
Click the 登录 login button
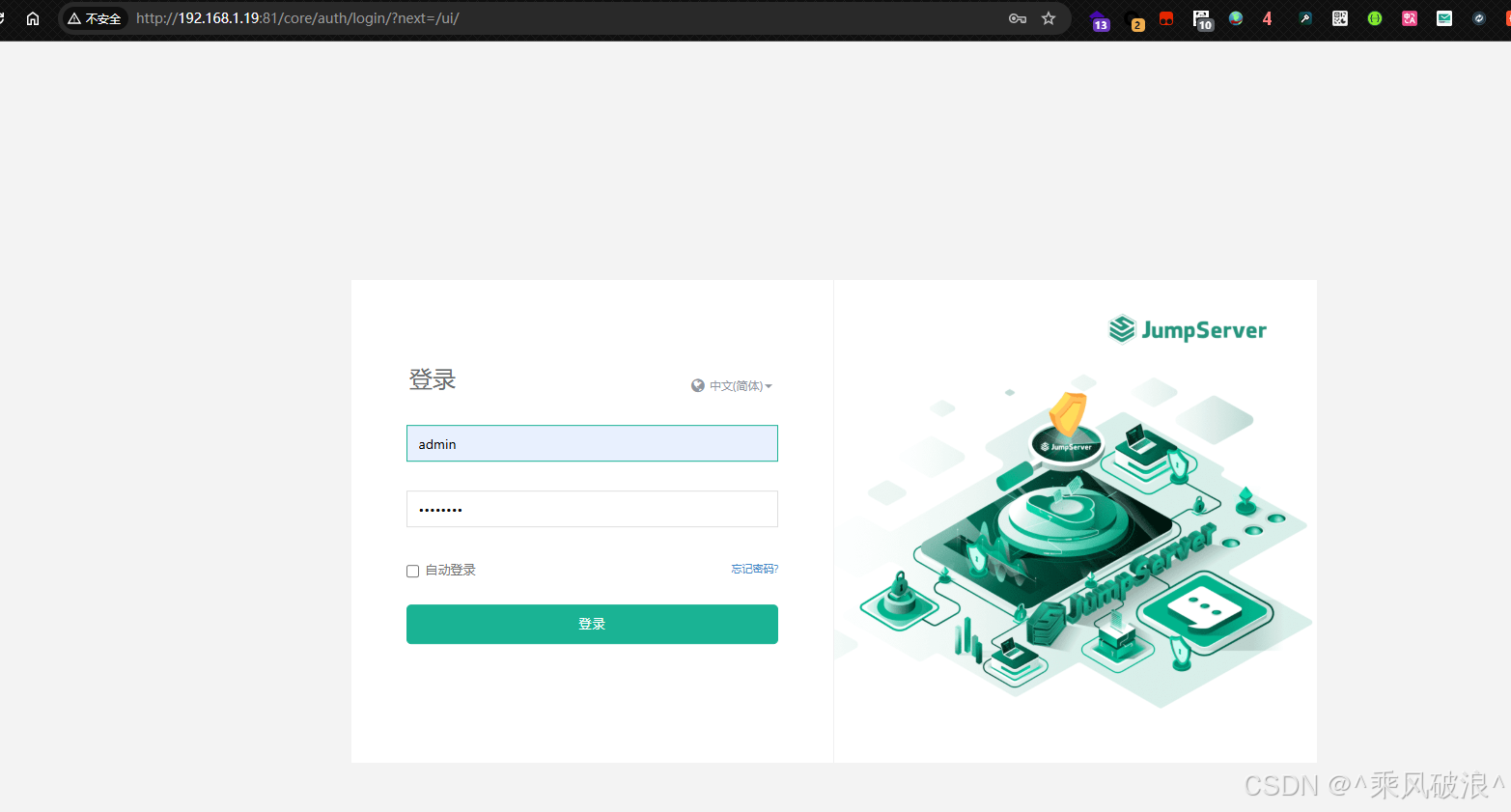592,624
